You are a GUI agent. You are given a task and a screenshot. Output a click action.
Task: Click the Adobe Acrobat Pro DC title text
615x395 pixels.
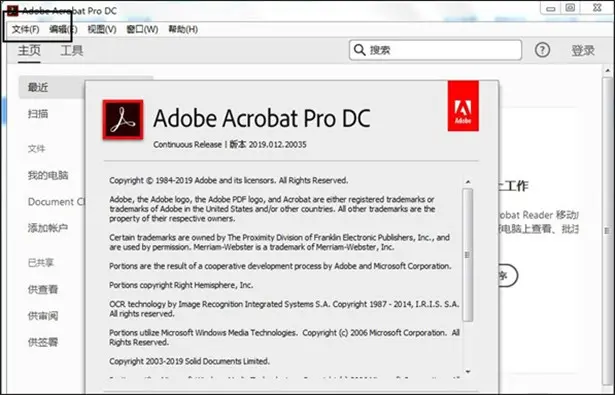click(262, 118)
